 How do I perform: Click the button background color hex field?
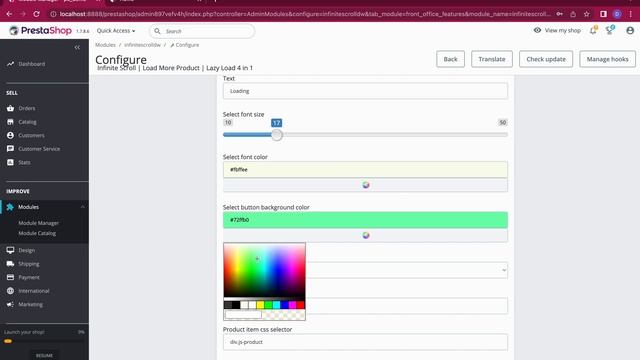coord(365,220)
